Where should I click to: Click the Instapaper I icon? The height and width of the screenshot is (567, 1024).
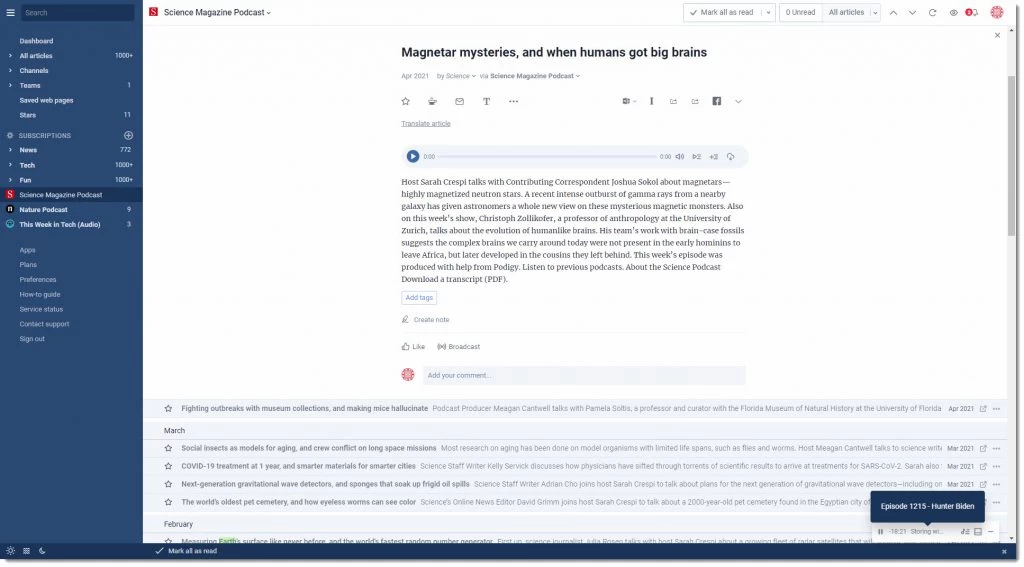pyautogui.click(x=652, y=101)
